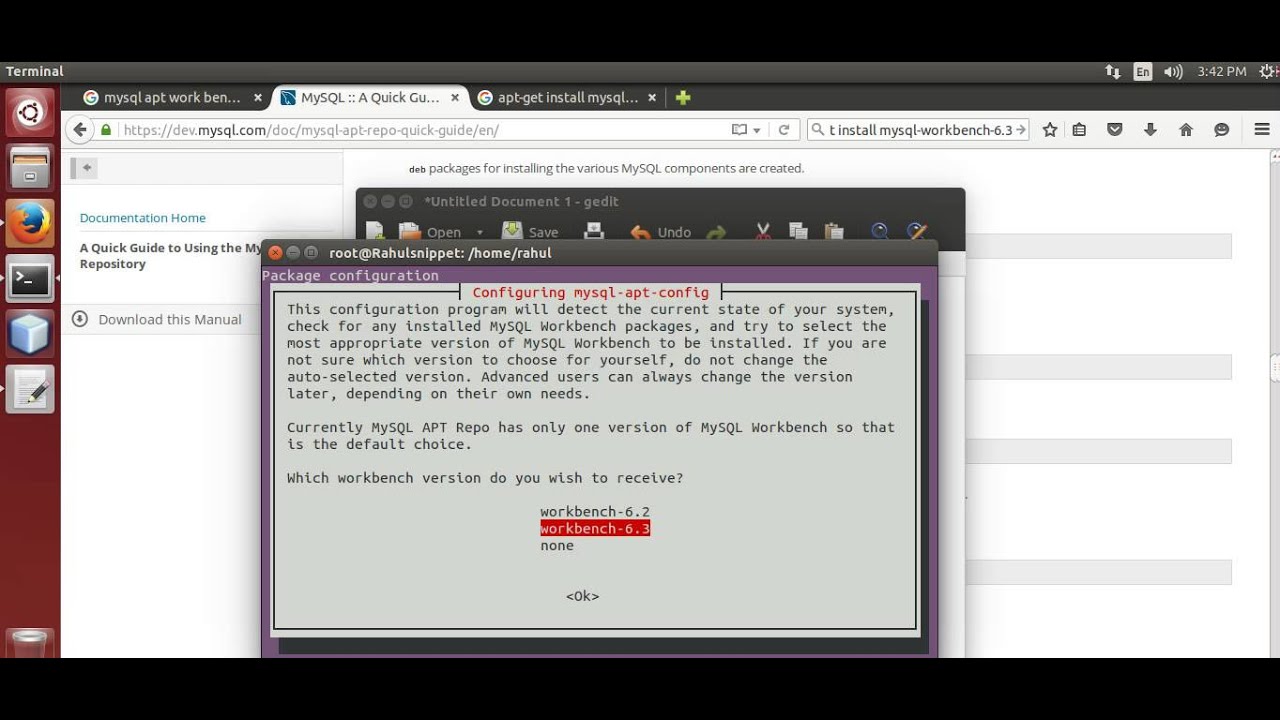This screenshot has width=1280, height=720.
Task: Select the 'none' workbench option
Action: 557,545
